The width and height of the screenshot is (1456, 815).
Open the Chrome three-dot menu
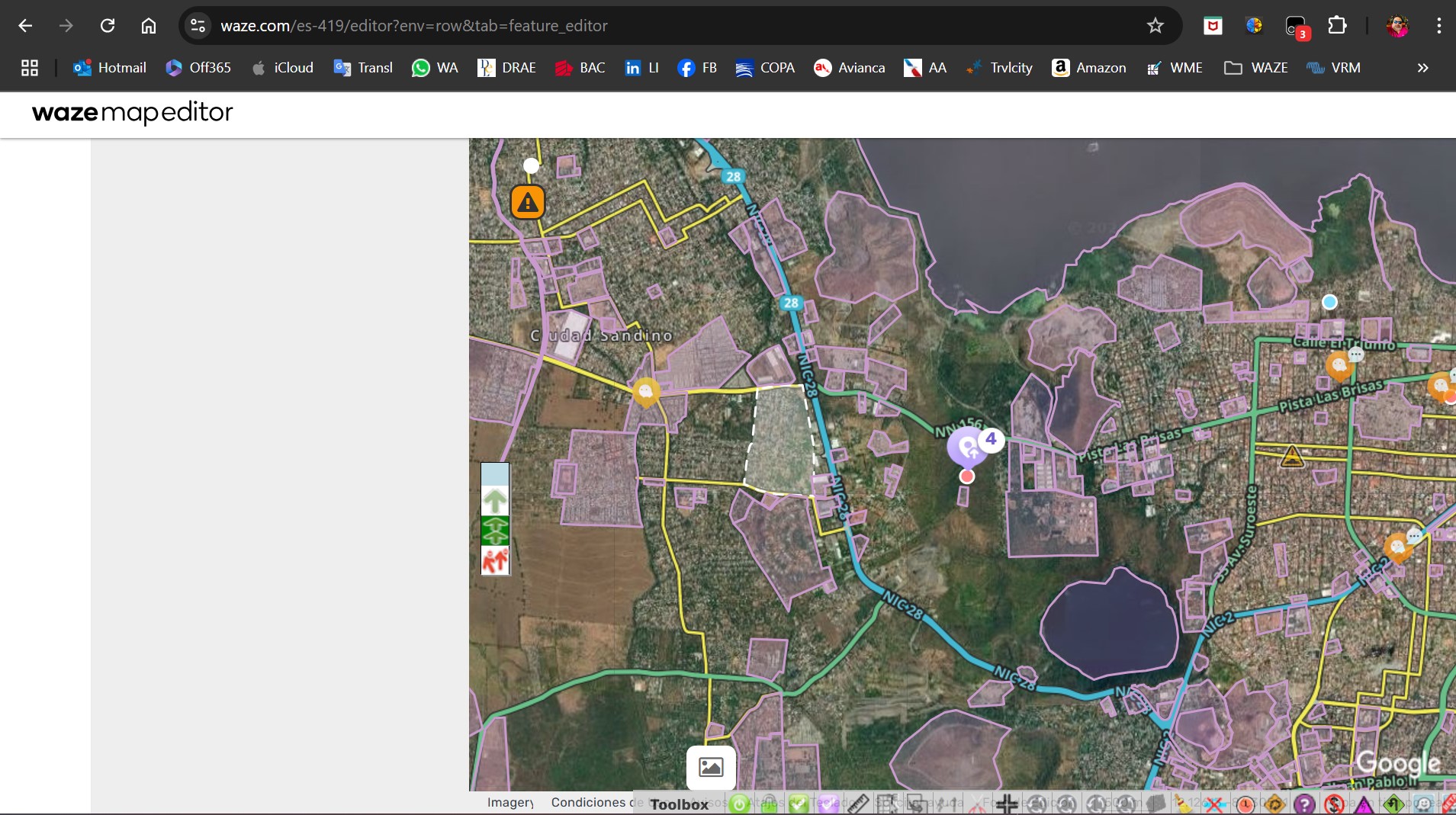pyautogui.click(x=1438, y=26)
